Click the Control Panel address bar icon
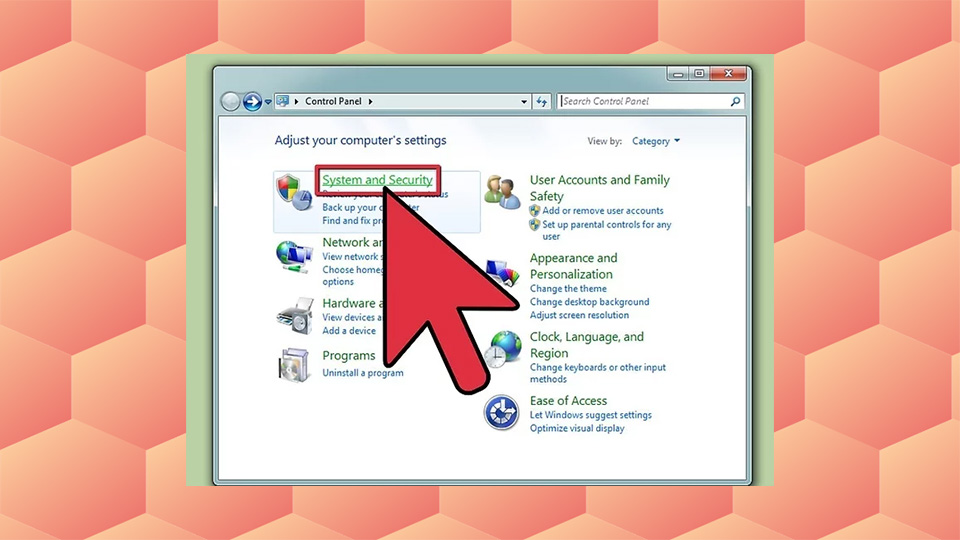This screenshot has width=960, height=540. pyautogui.click(x=282, y=102)
